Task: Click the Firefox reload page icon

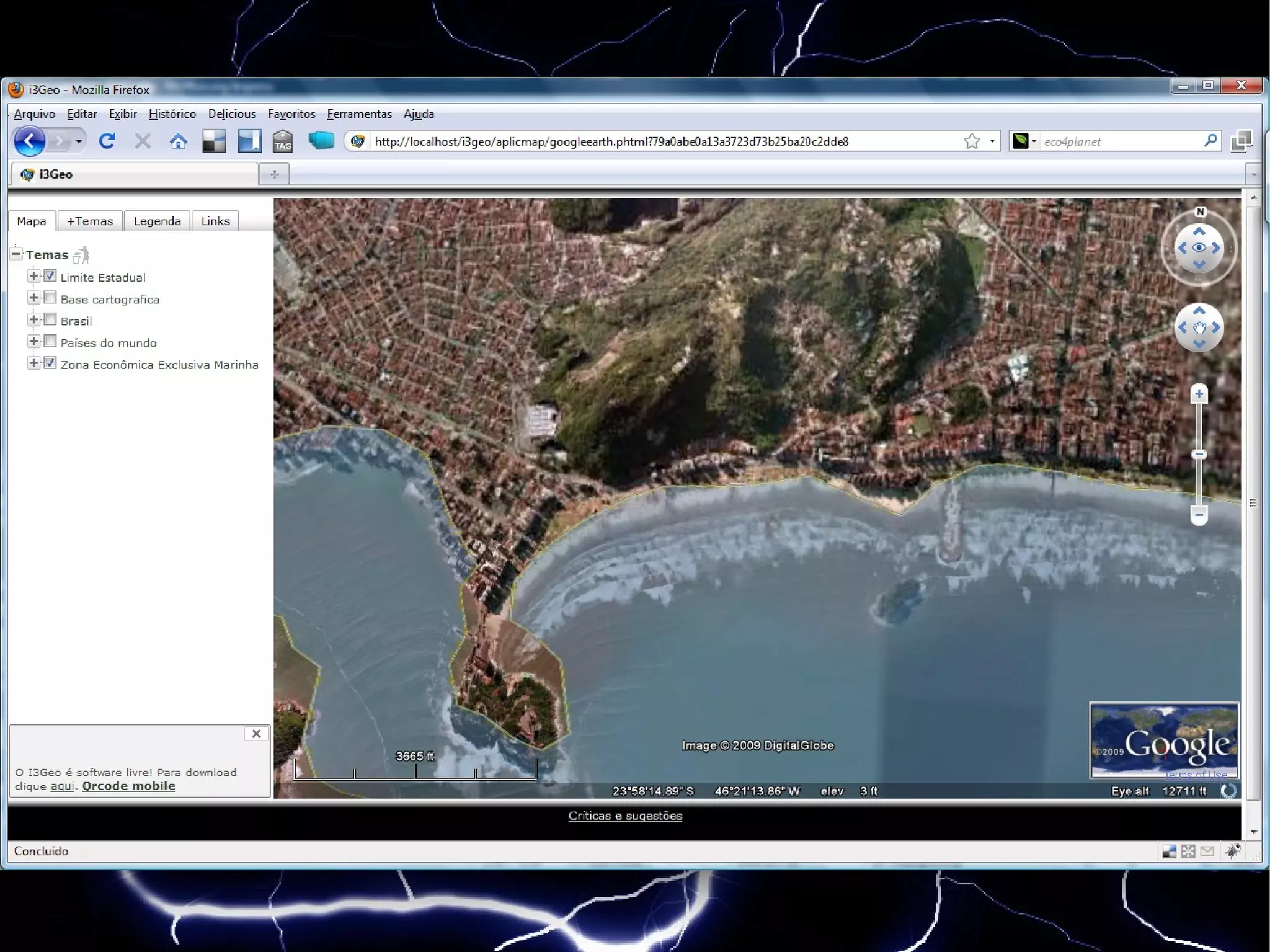Action: coord(107,141)
